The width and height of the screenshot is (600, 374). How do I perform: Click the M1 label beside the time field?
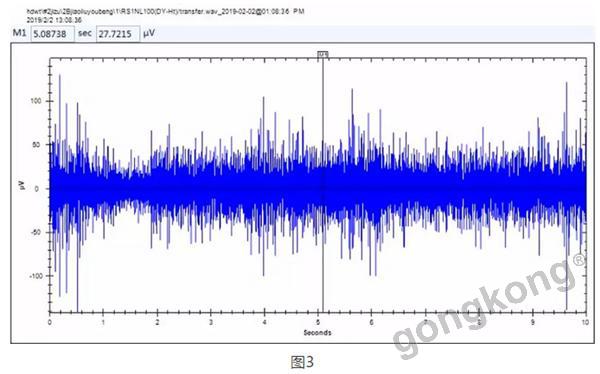pyautogui.click(x=20, y=33)
